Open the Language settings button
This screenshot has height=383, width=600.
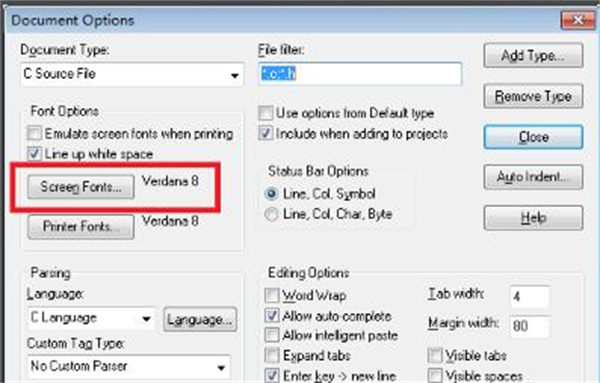(x=200, y=319)
